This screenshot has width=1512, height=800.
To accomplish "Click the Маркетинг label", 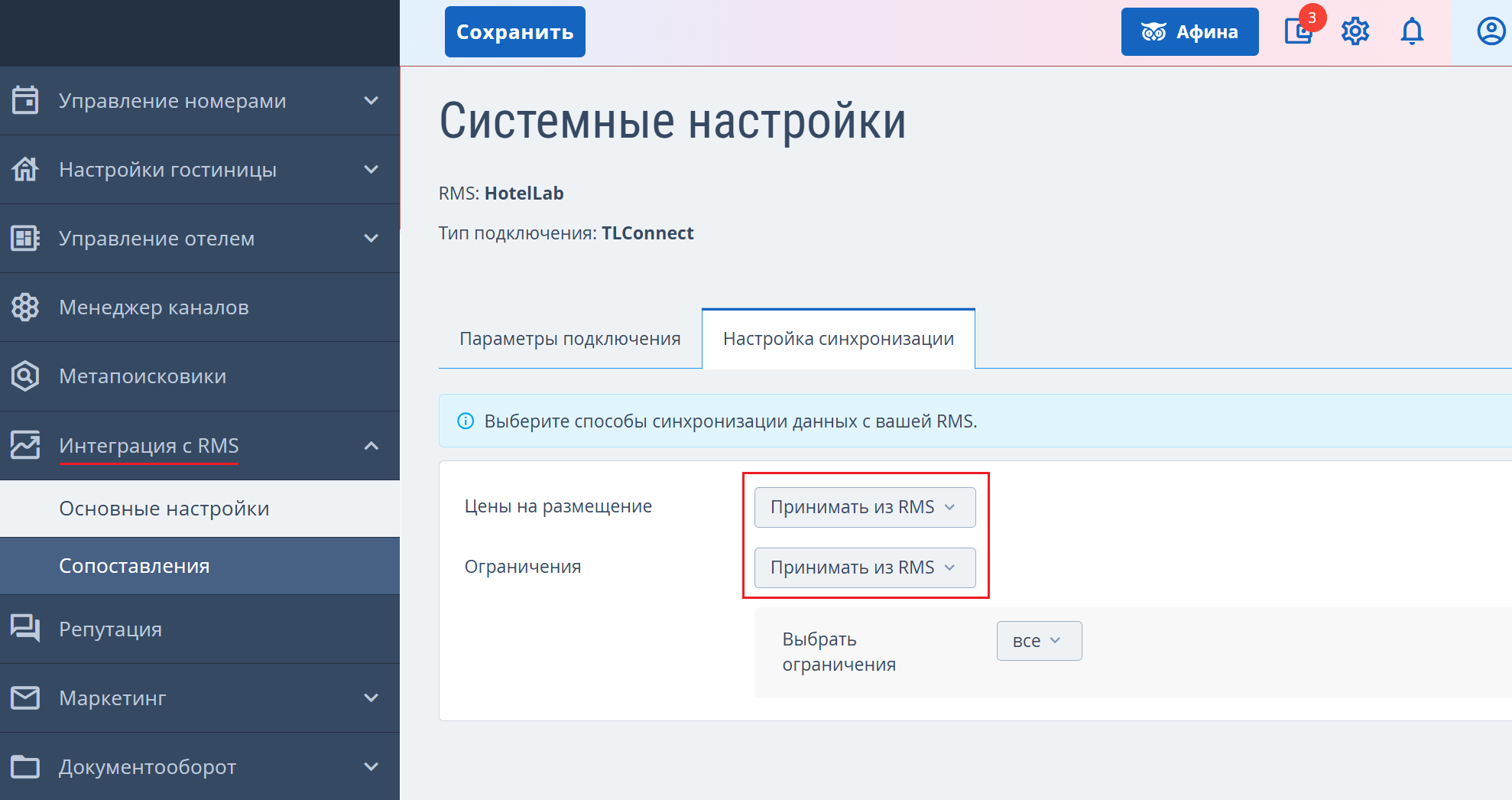I will click(x=112, y=698).
